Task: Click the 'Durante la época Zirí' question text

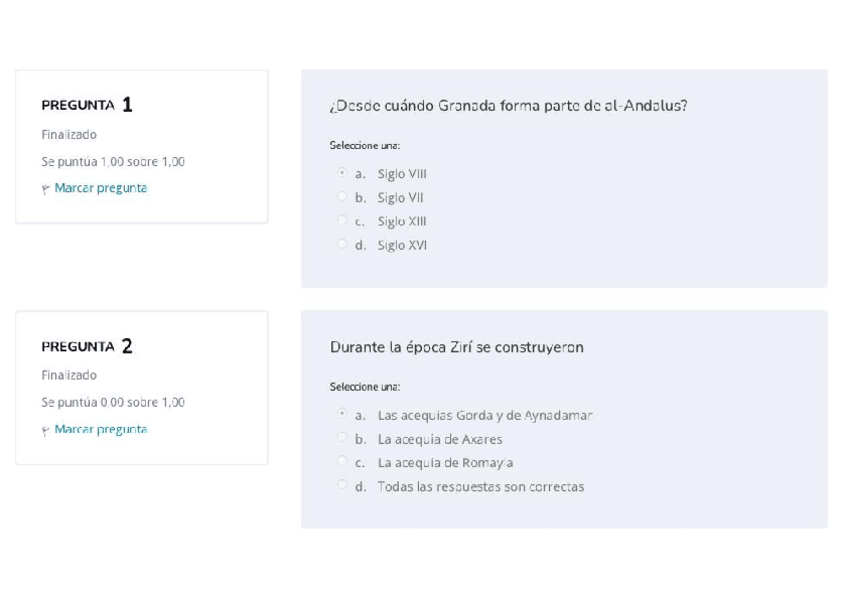Action: (457, 347)
